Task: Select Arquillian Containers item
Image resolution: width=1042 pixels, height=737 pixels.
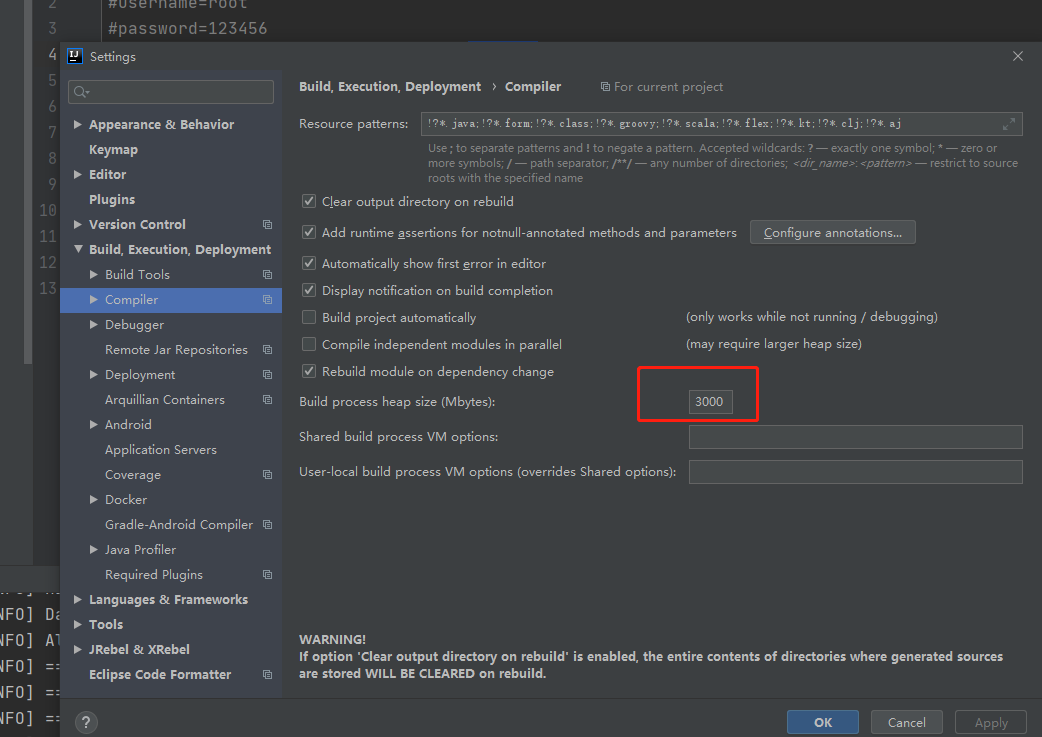Action: click(x=165, y=399)
